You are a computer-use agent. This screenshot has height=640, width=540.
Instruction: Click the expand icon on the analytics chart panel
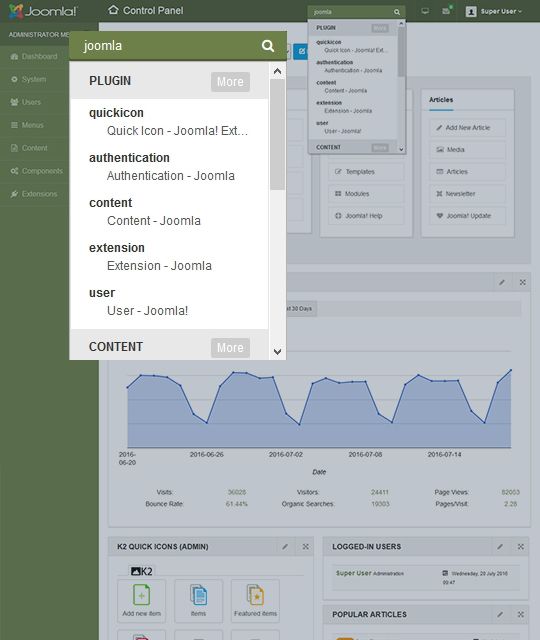[522, 282]
